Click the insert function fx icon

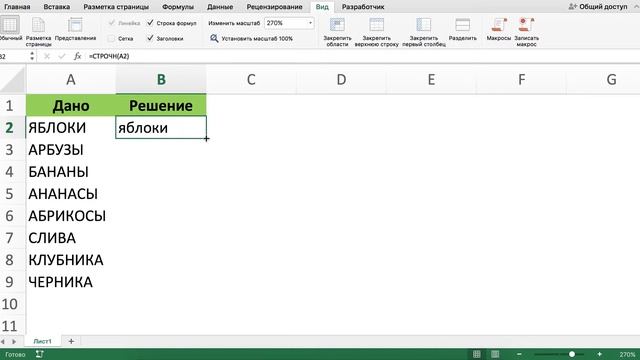77,56
